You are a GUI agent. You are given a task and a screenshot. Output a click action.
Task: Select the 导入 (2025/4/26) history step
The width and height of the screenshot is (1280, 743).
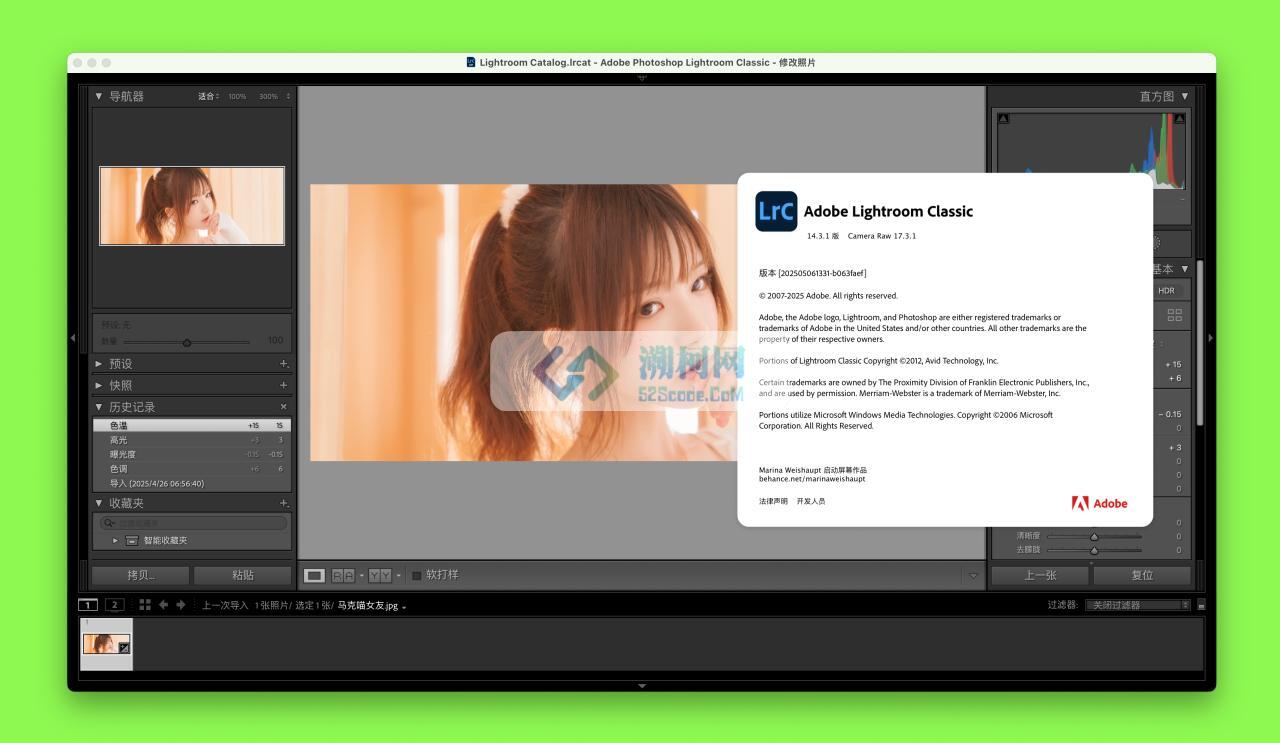[x=192, y=483]
